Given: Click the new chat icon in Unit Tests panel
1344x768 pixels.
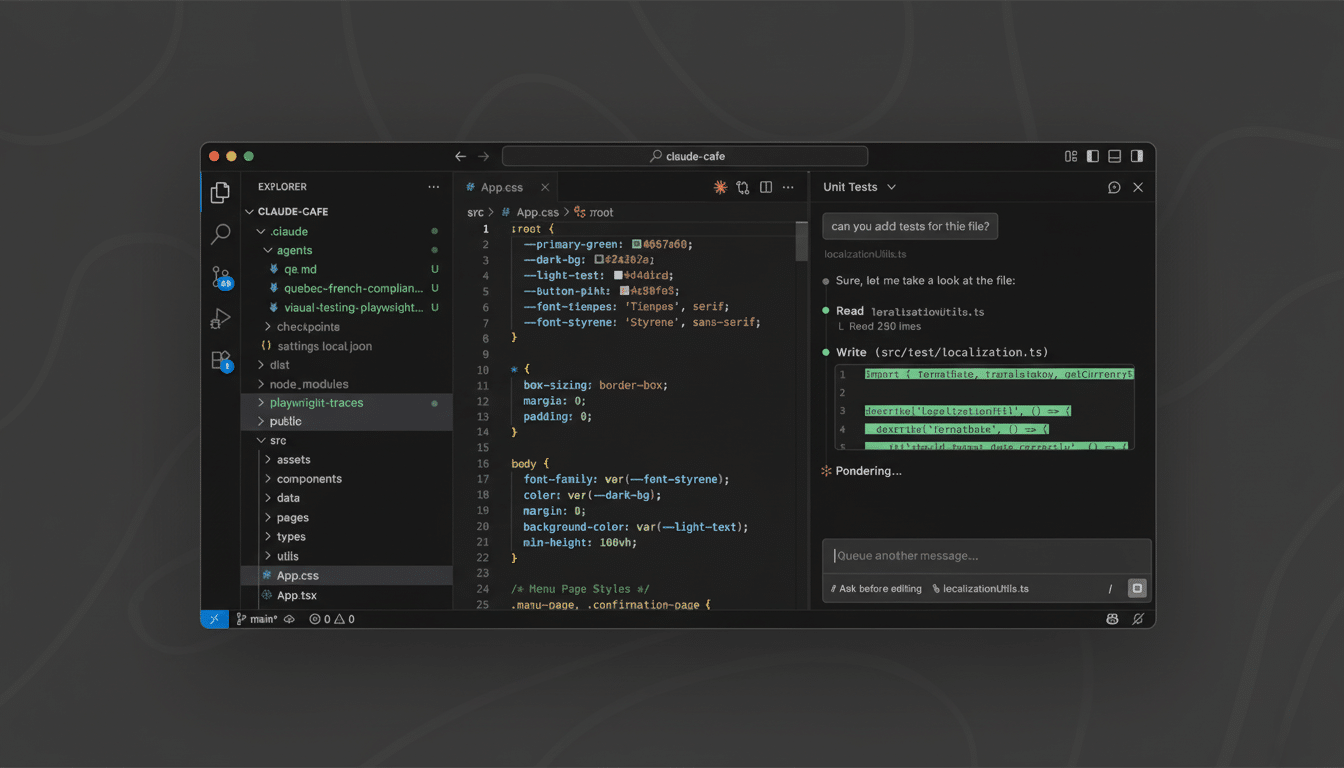Looking at the screenshot, I should click(1114, 187).
